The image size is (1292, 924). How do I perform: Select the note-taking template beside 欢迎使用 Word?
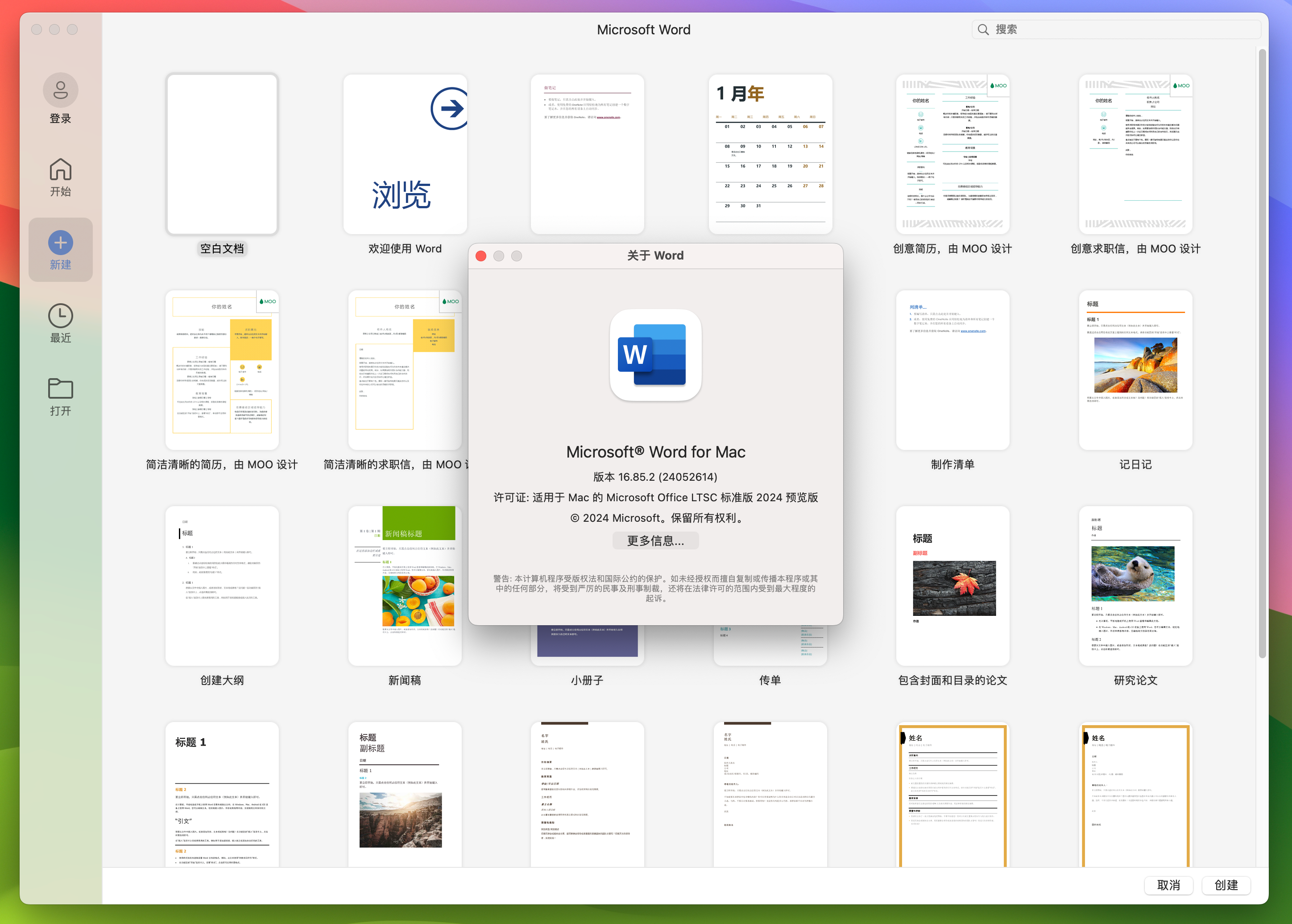(x=588, y=154)
